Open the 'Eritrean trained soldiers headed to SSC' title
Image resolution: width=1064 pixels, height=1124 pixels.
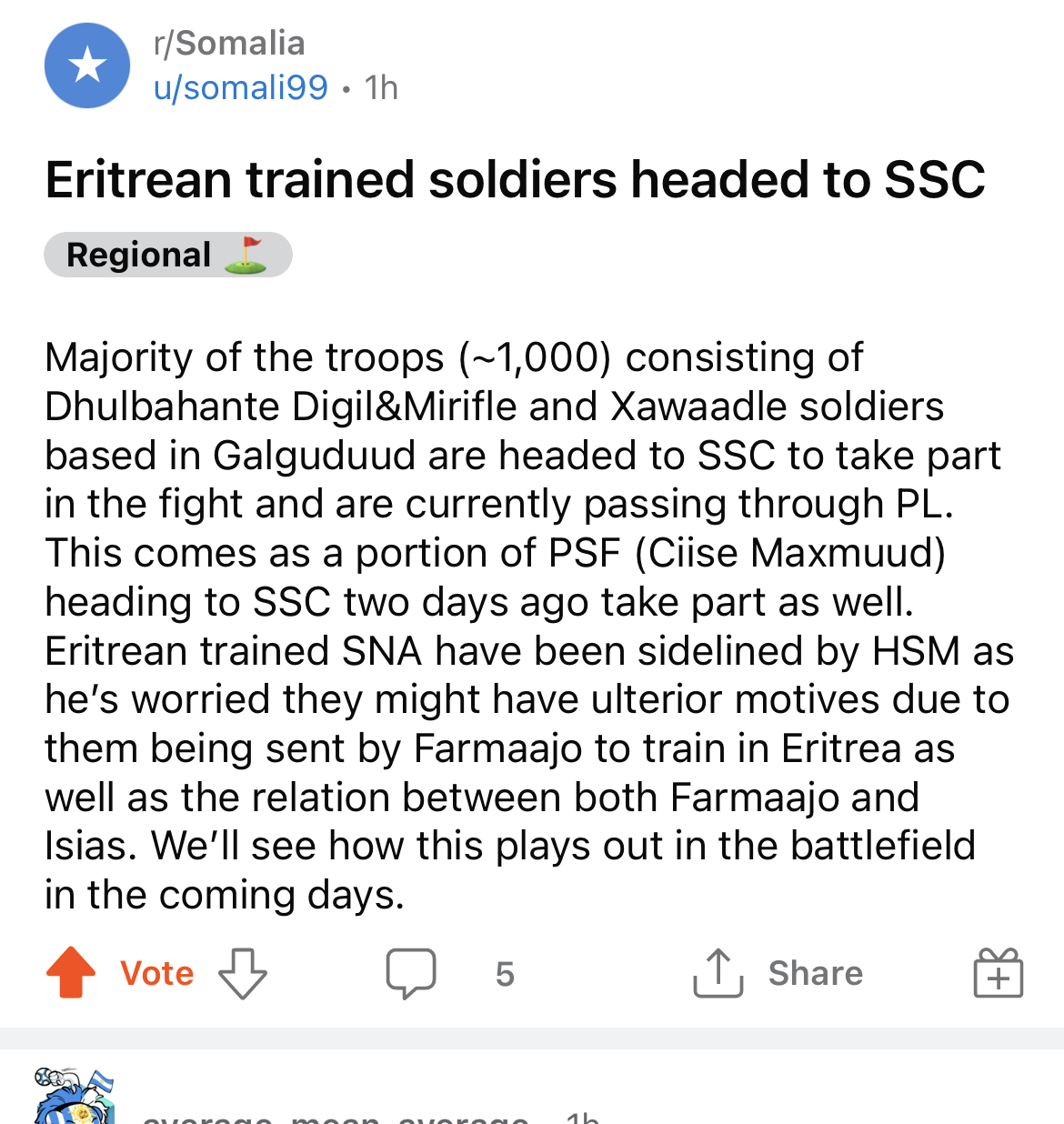coord(516,179)
